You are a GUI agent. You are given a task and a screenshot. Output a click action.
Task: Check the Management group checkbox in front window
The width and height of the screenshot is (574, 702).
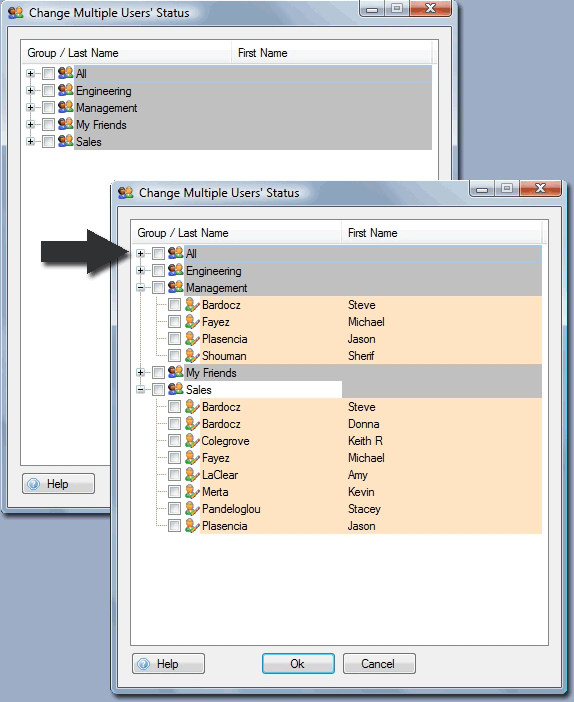click(x=158, y=287)
